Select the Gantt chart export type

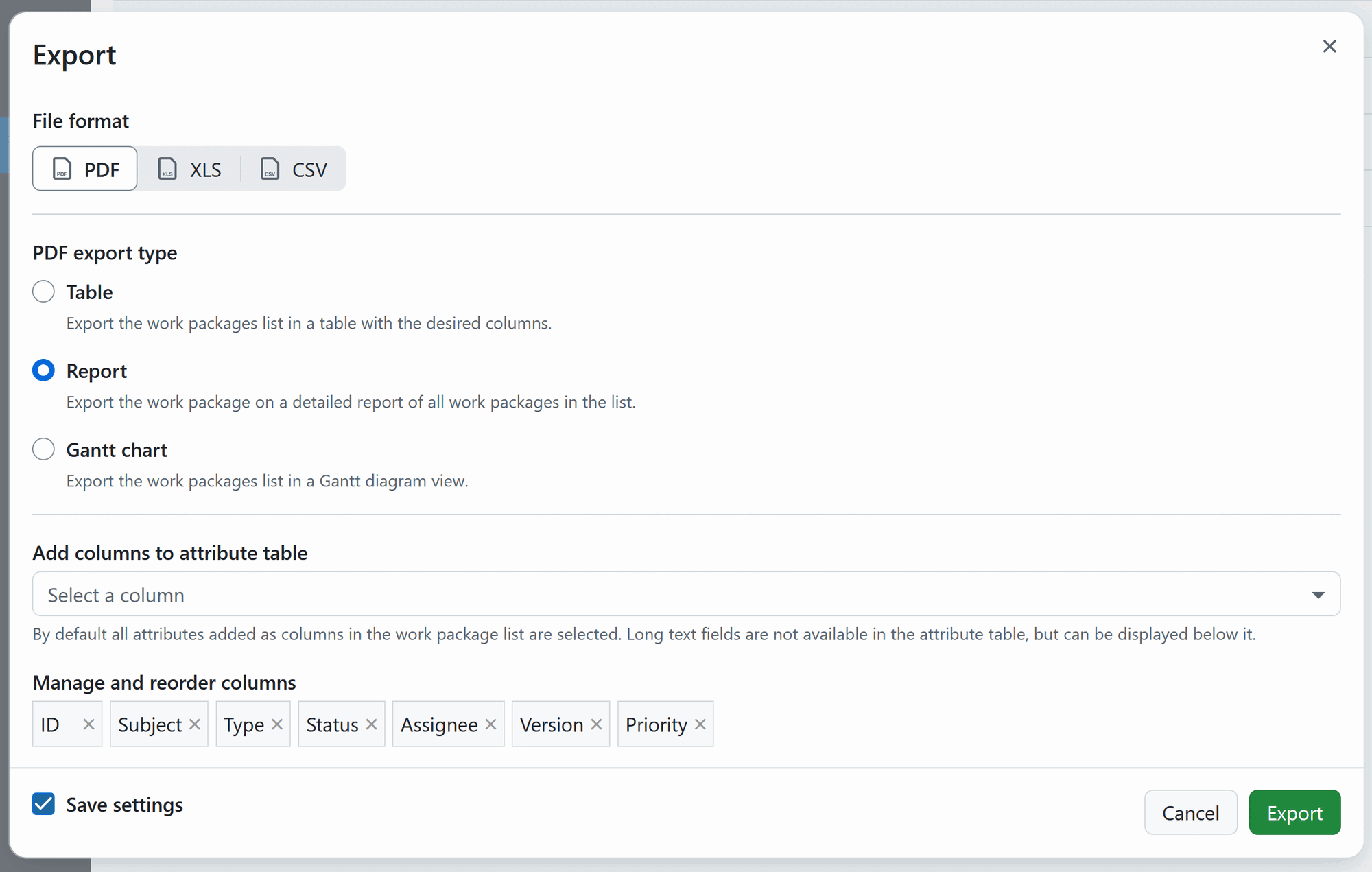coord(43,449)
